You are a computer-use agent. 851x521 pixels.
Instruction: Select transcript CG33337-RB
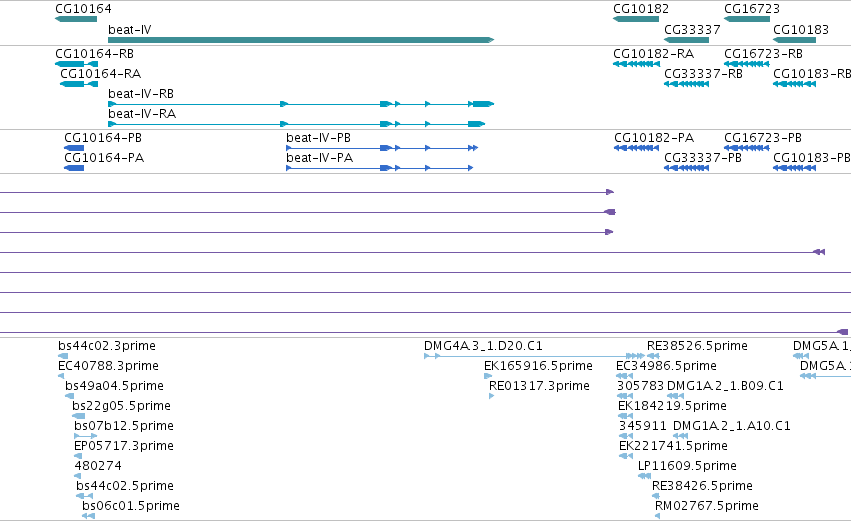click(x=687, y=84)
